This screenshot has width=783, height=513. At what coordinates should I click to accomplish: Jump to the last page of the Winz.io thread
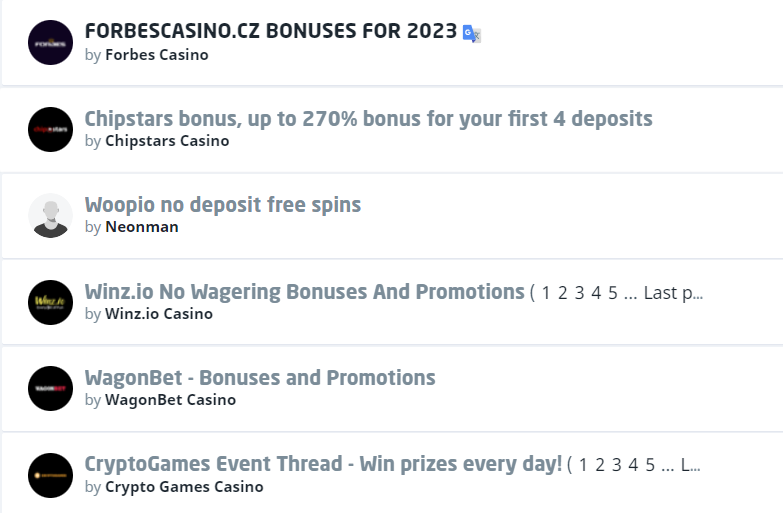tap(673, 293)
